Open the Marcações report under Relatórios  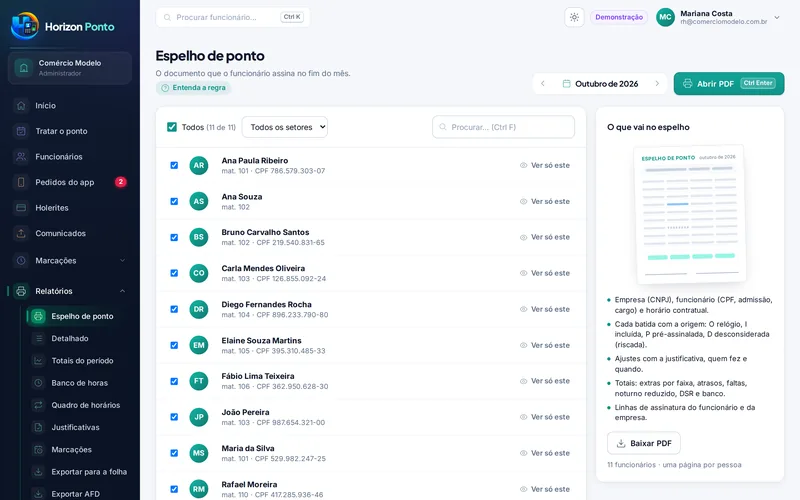pos(78,449)
